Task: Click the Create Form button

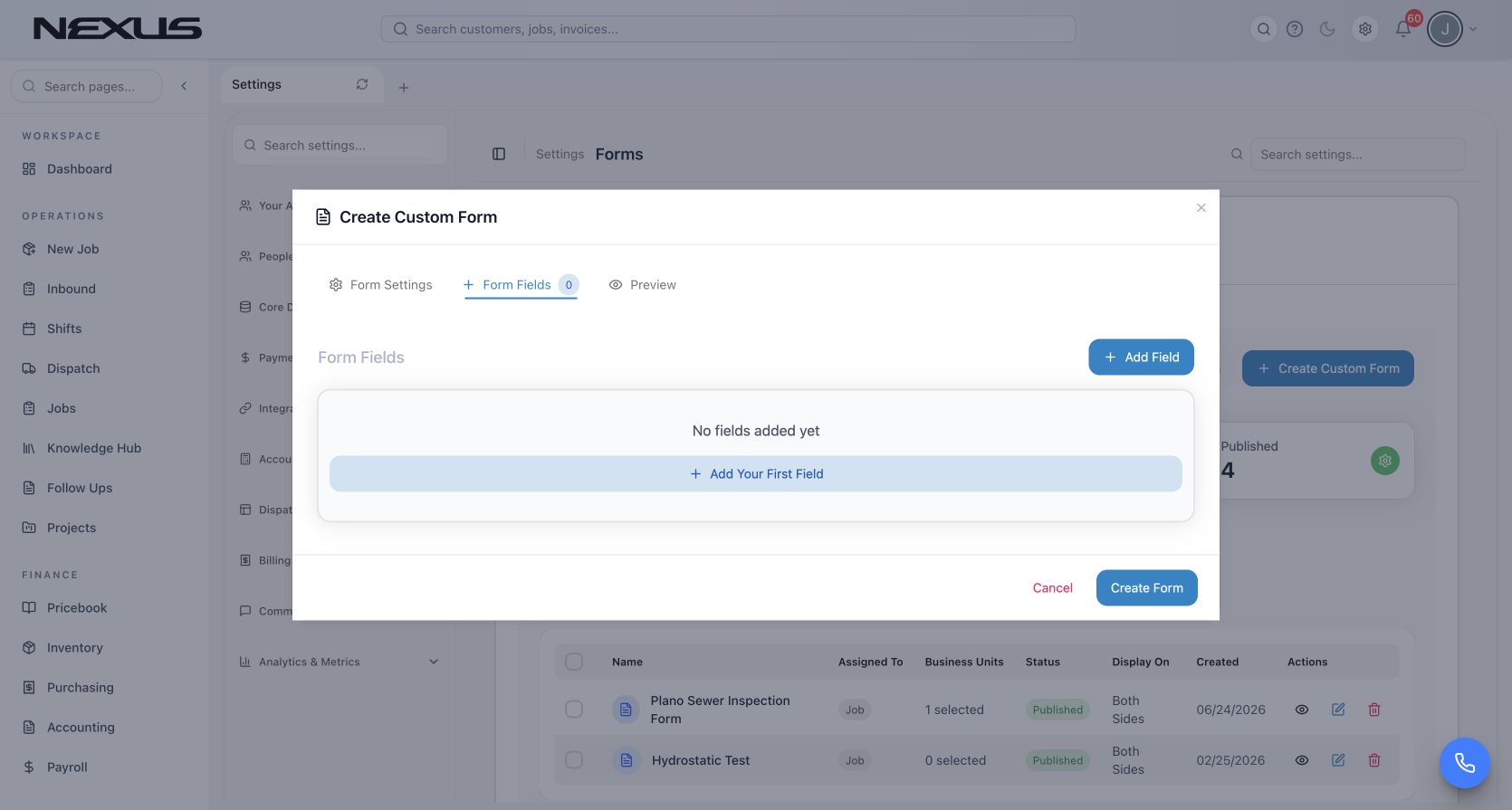Action: [1147, 588]
